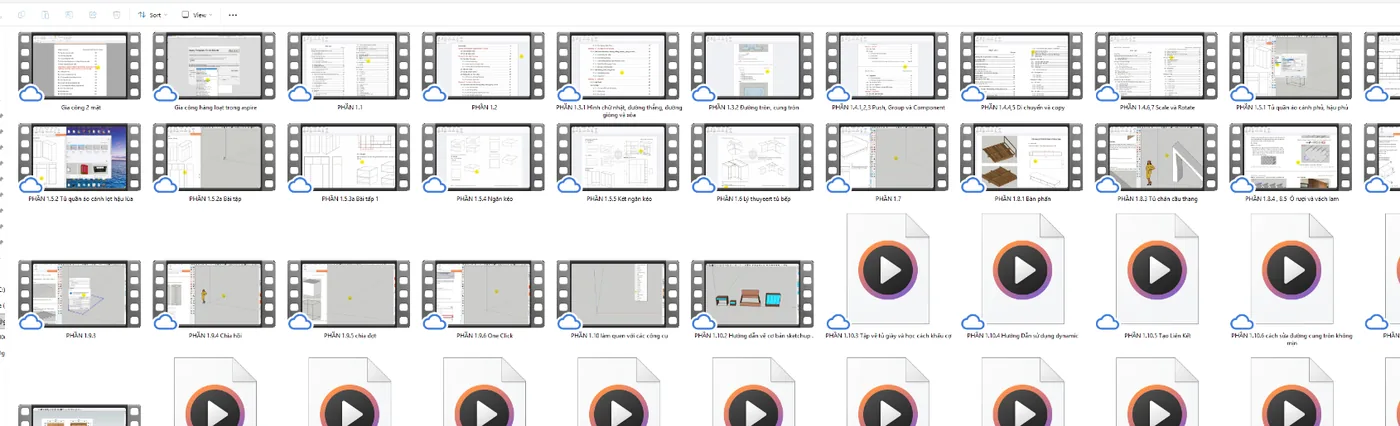
Task: Select PHẦN 1.5.2 Tủ quần áo cánh lọt thumbnail
Action: point(79,158)
